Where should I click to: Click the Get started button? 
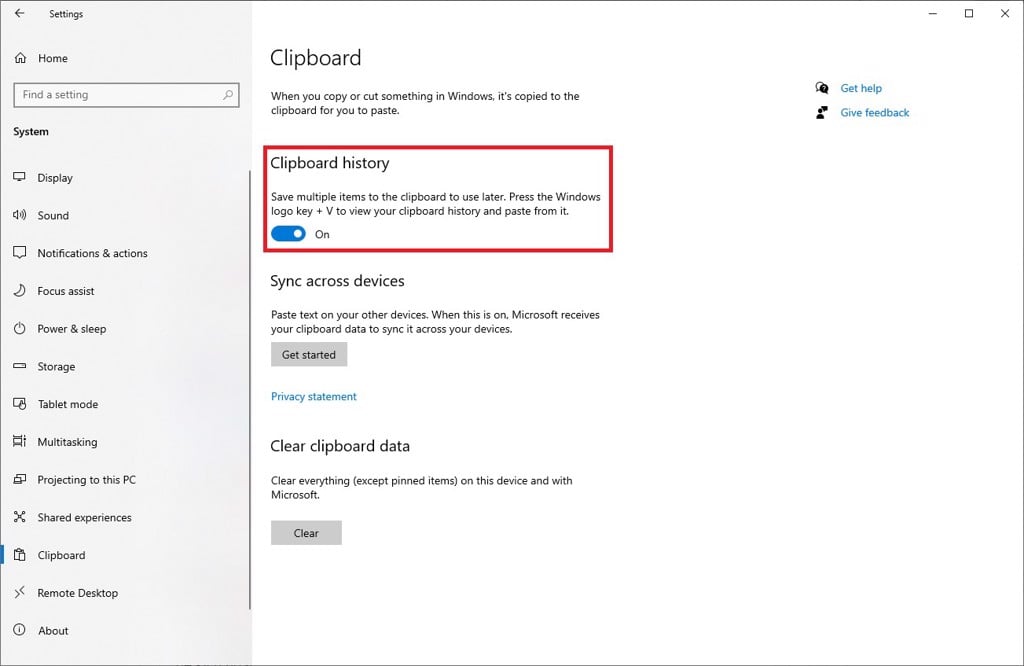(309, 355)
